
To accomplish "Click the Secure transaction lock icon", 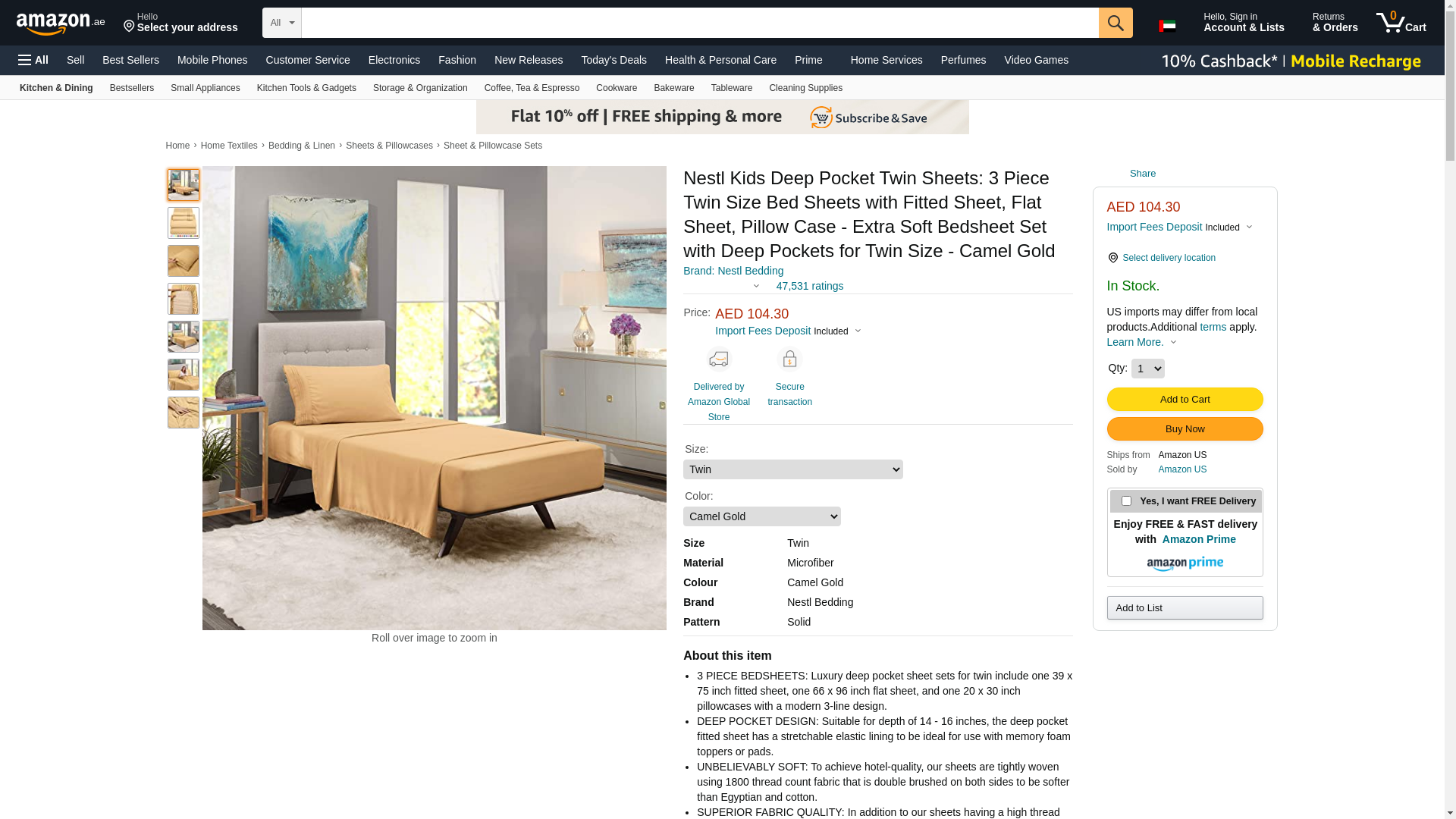I will (789, 359).
